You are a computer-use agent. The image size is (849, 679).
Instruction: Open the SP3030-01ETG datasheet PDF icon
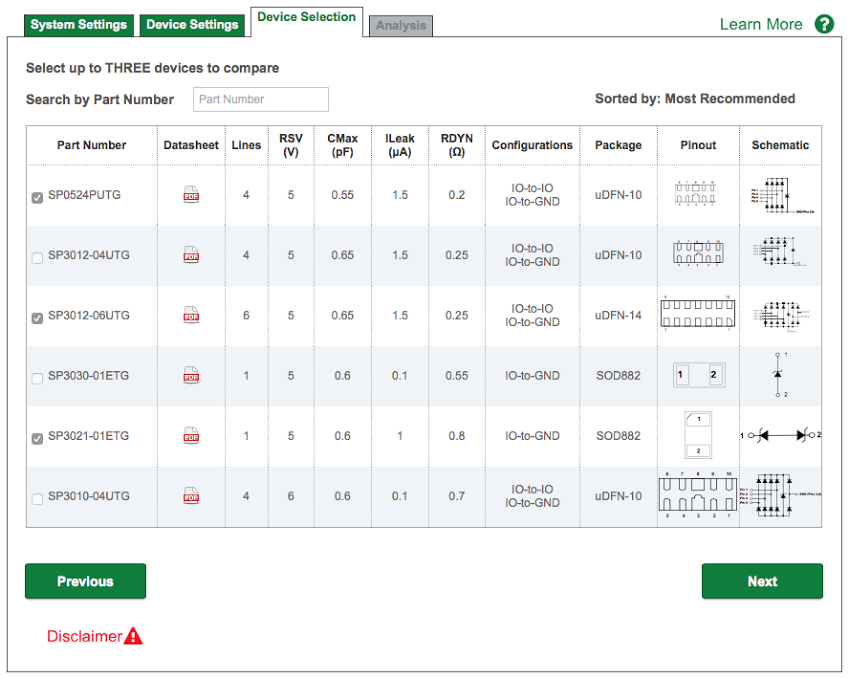(x=191, y=376)
